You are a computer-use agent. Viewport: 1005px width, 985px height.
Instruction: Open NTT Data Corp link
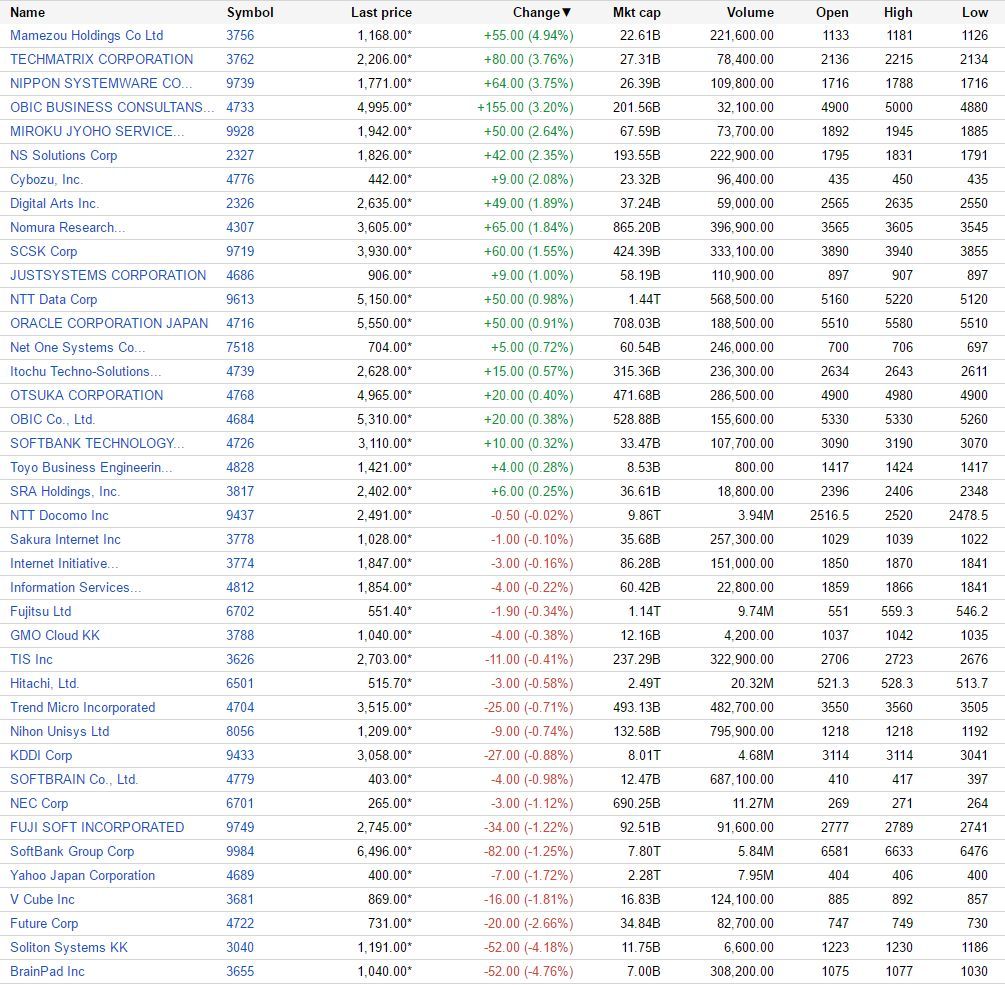(53, 299)
